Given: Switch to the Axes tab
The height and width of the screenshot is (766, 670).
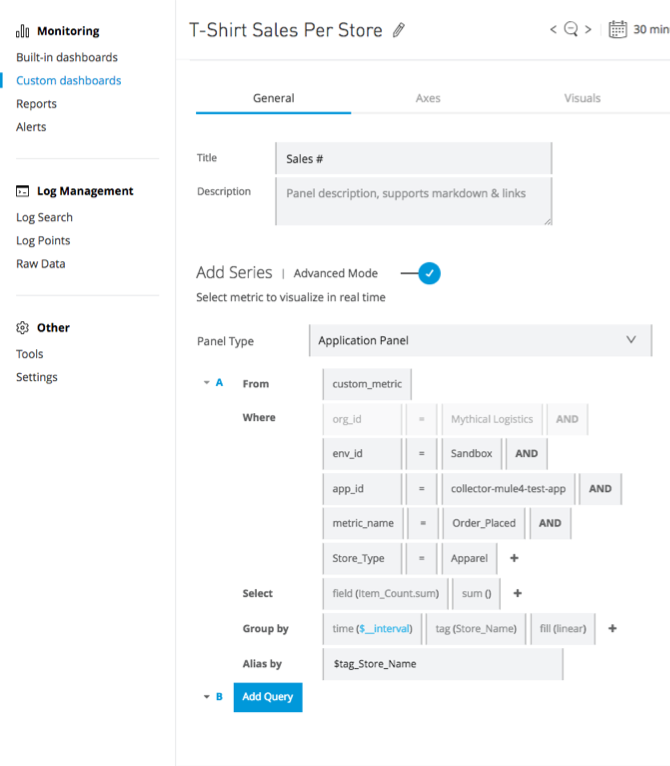Looking at the screenshot, I should coord(428,98).
